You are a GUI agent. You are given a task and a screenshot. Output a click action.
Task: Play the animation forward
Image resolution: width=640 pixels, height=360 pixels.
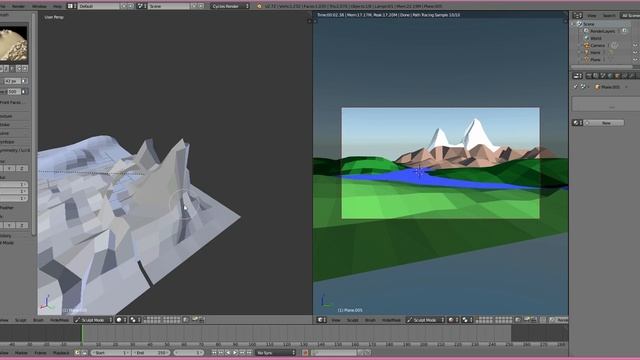[235, 353]
